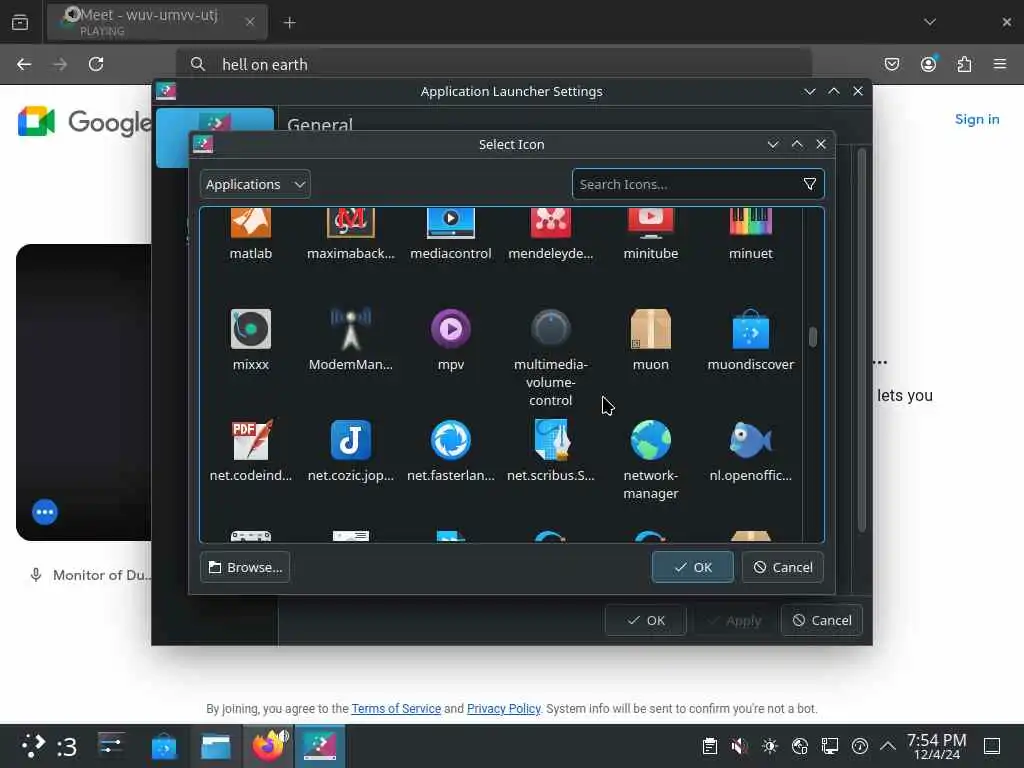Open the muted volume tray icon
1024x768 pixels.
pos(739,746)
